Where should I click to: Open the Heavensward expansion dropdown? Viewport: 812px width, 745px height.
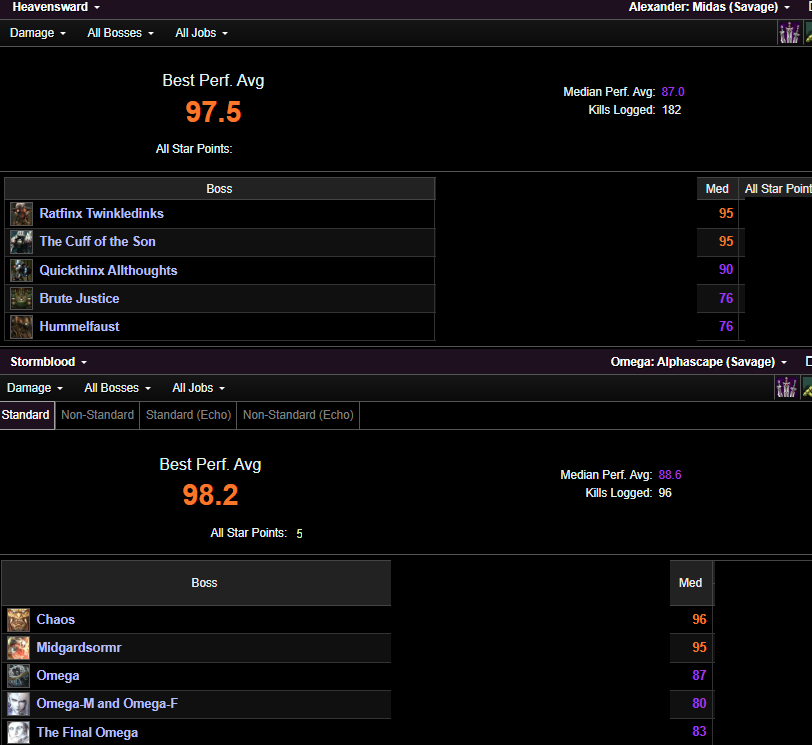56,7
